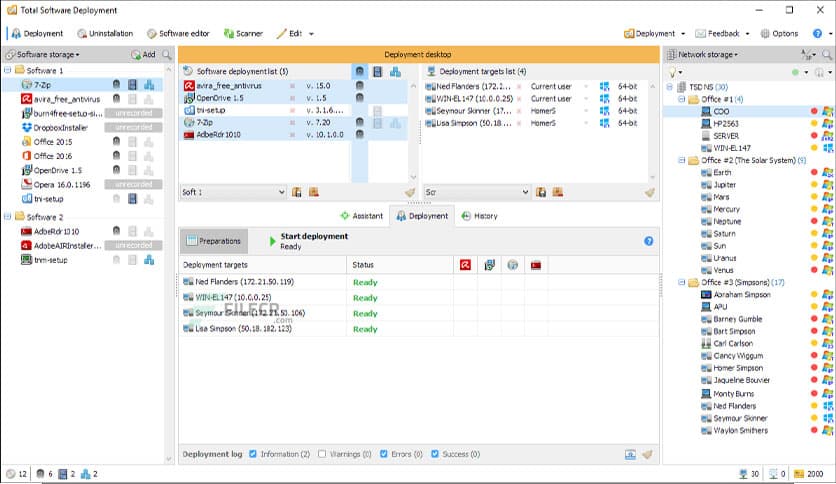This screenshot has height=484, width=836.
Task: Switch to the Assistant tab
Action: [361, 216]
